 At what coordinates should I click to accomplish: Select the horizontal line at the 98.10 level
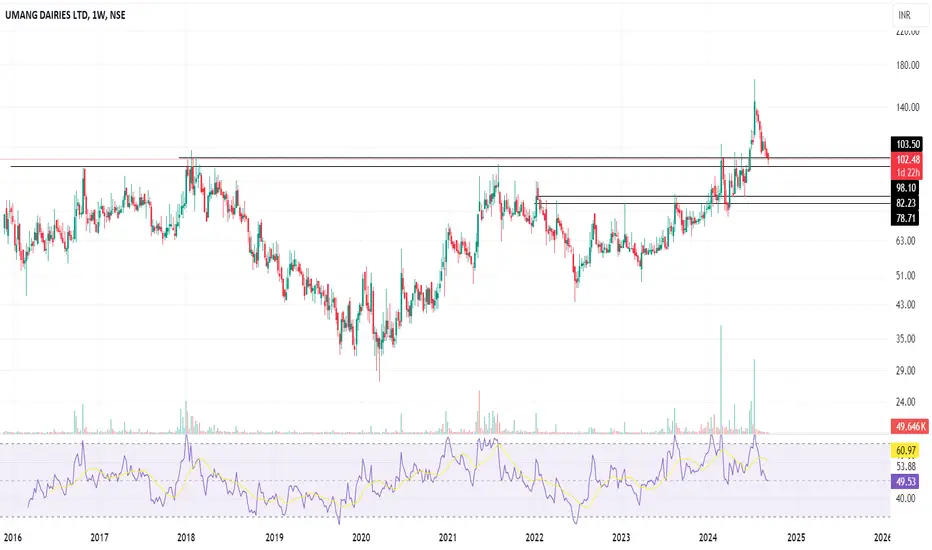coord(450,166)
